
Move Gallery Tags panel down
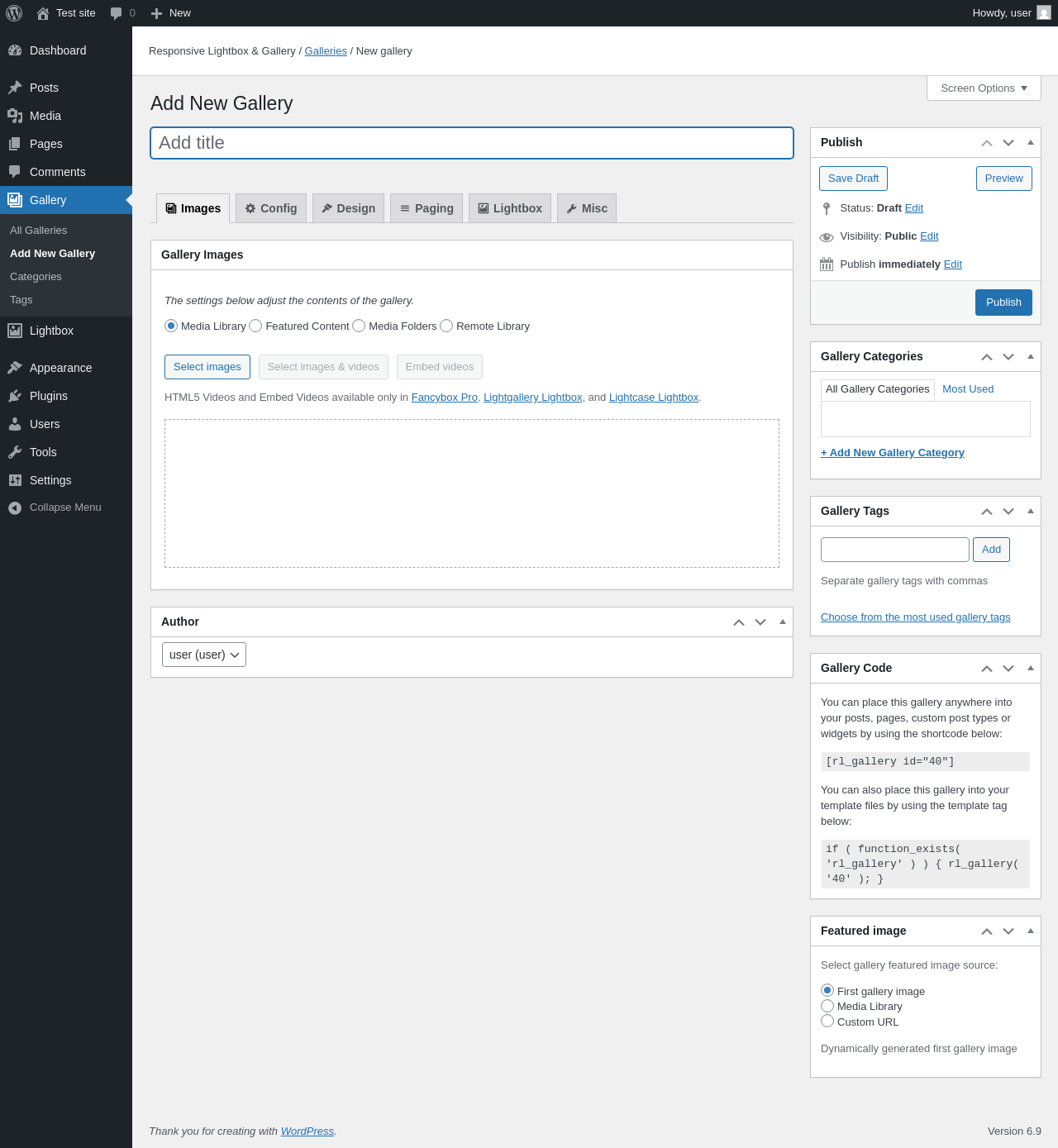[1008, 512]
